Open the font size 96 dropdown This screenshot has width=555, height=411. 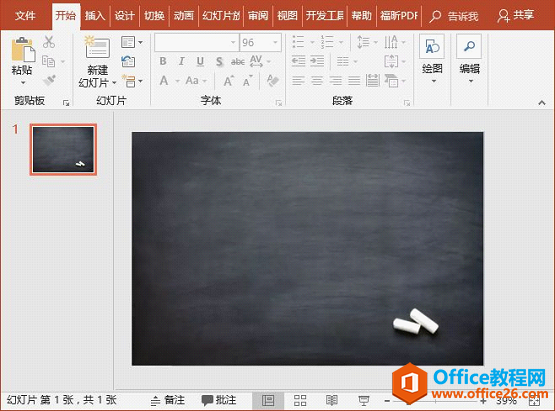275,42
